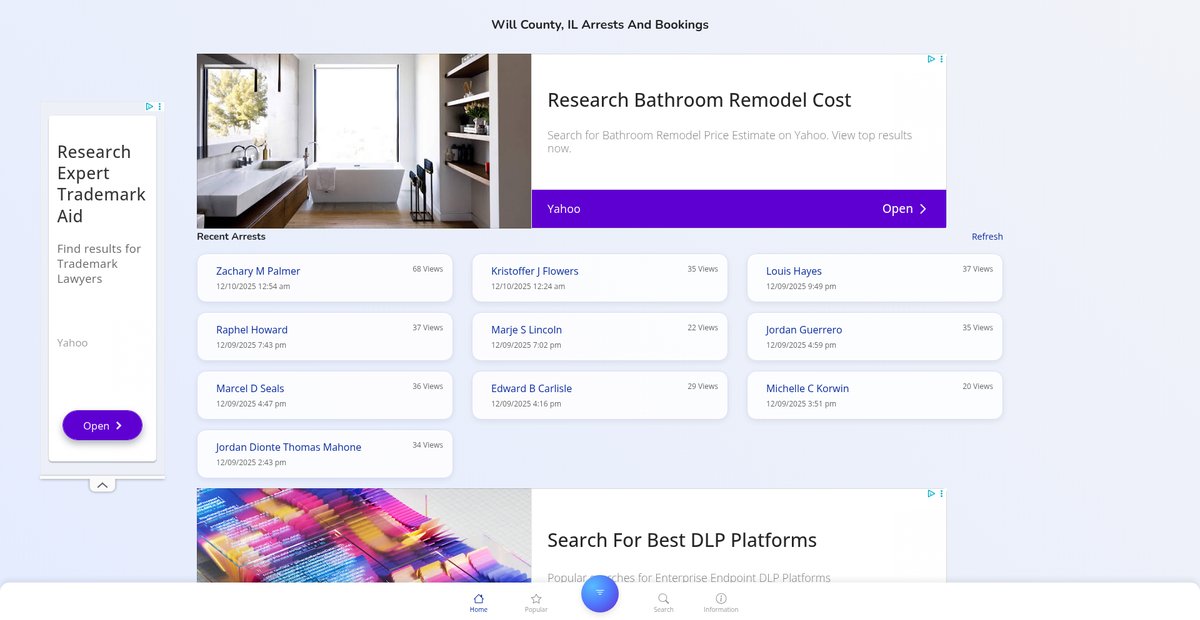This screenshot has height=620, width=1200.
Task: Click Open button on Trademark Aid ad
Action: click(102, 425)
